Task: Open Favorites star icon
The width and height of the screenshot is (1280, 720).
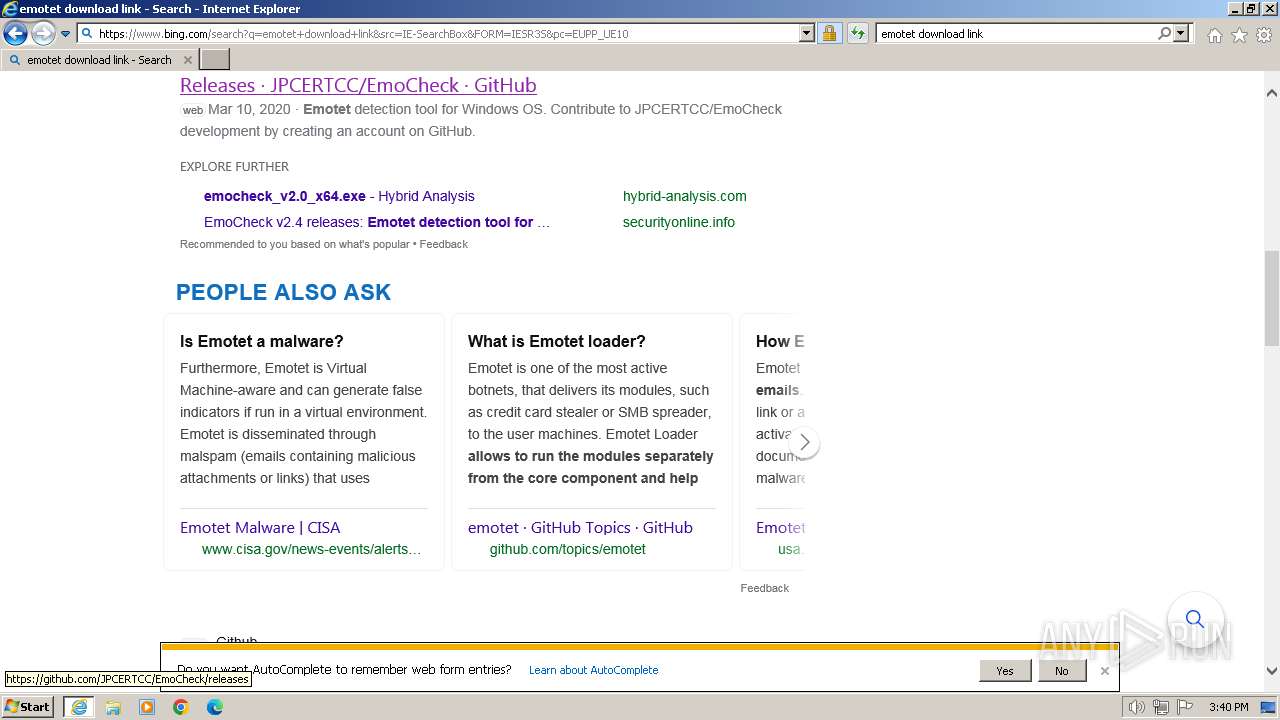Action: (1239, 35)
